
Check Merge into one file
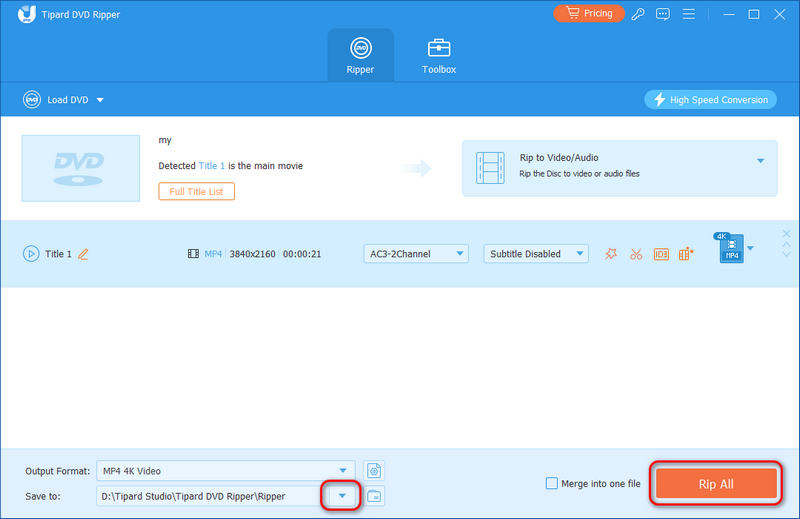[x=552, y=483]
